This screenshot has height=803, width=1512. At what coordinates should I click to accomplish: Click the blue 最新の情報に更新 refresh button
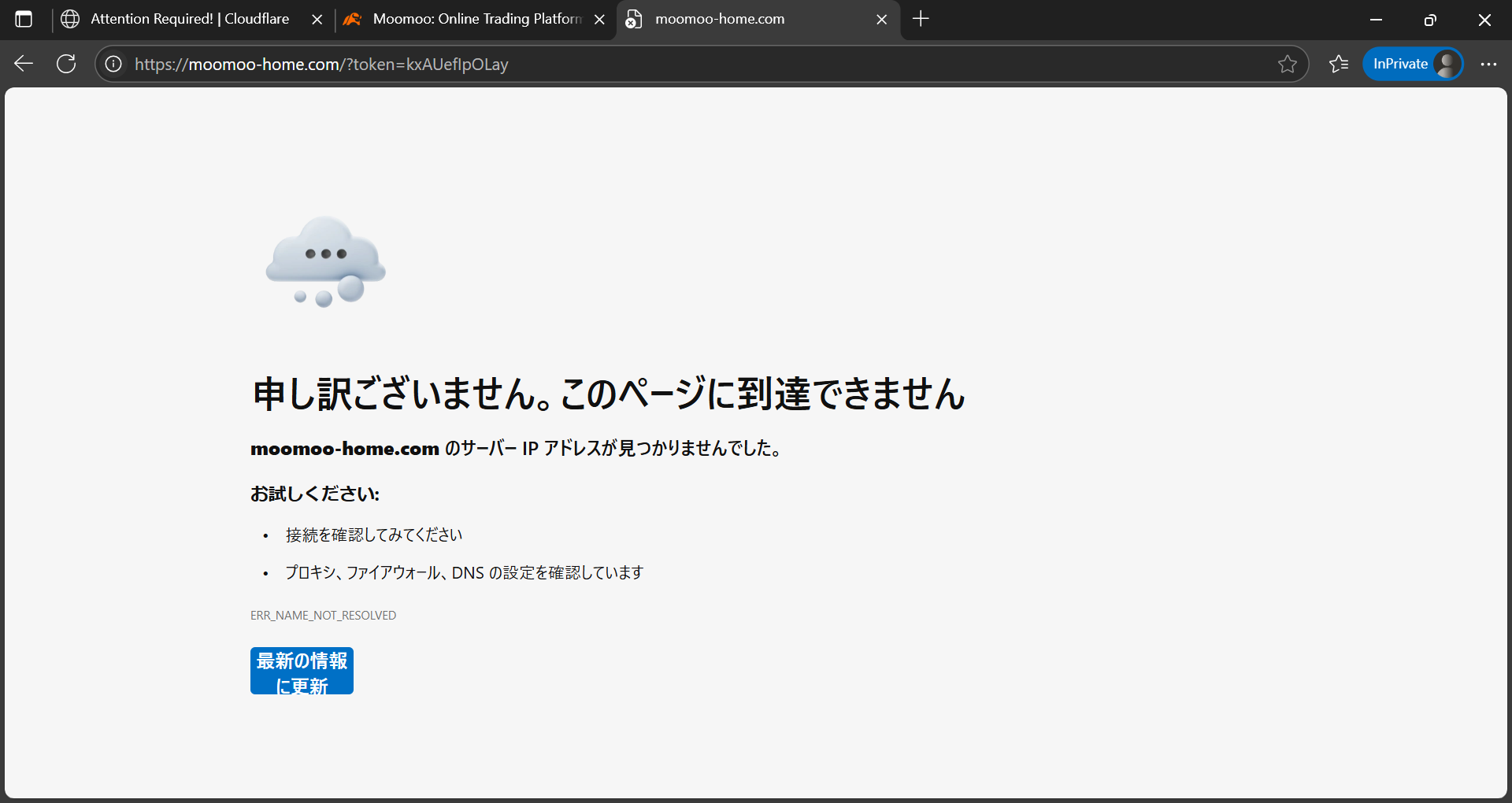click(302, 671)
